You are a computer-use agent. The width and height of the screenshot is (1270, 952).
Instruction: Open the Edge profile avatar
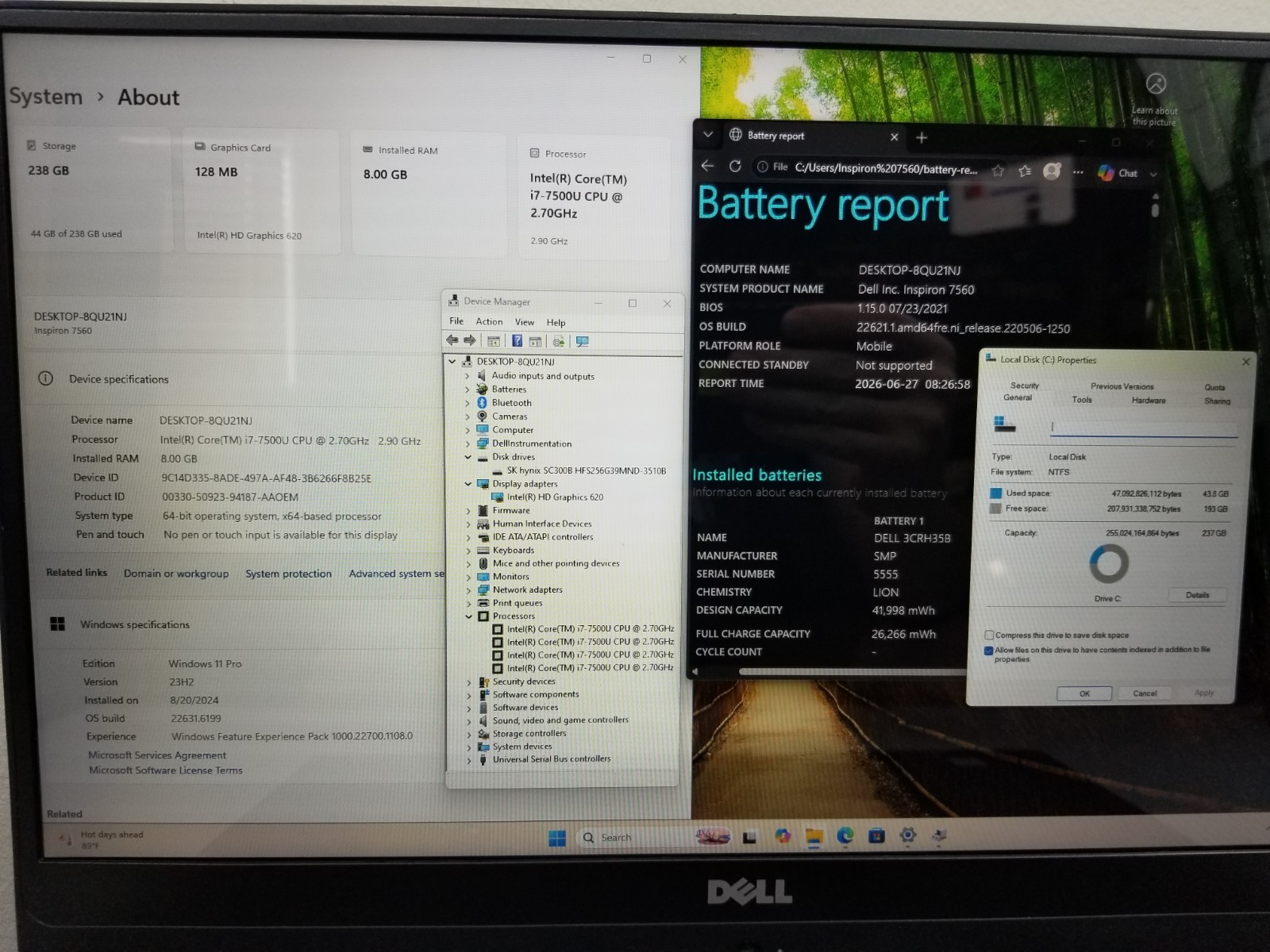(1052, 171)
